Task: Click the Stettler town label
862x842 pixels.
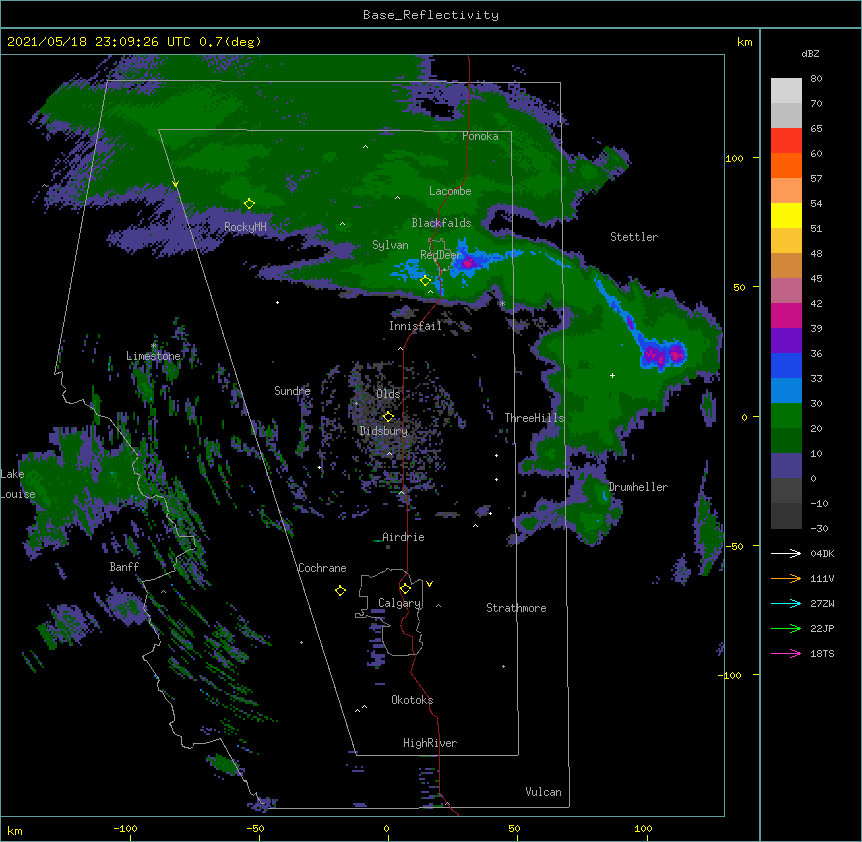Action: pyautogui.click(x=634, y=237)
